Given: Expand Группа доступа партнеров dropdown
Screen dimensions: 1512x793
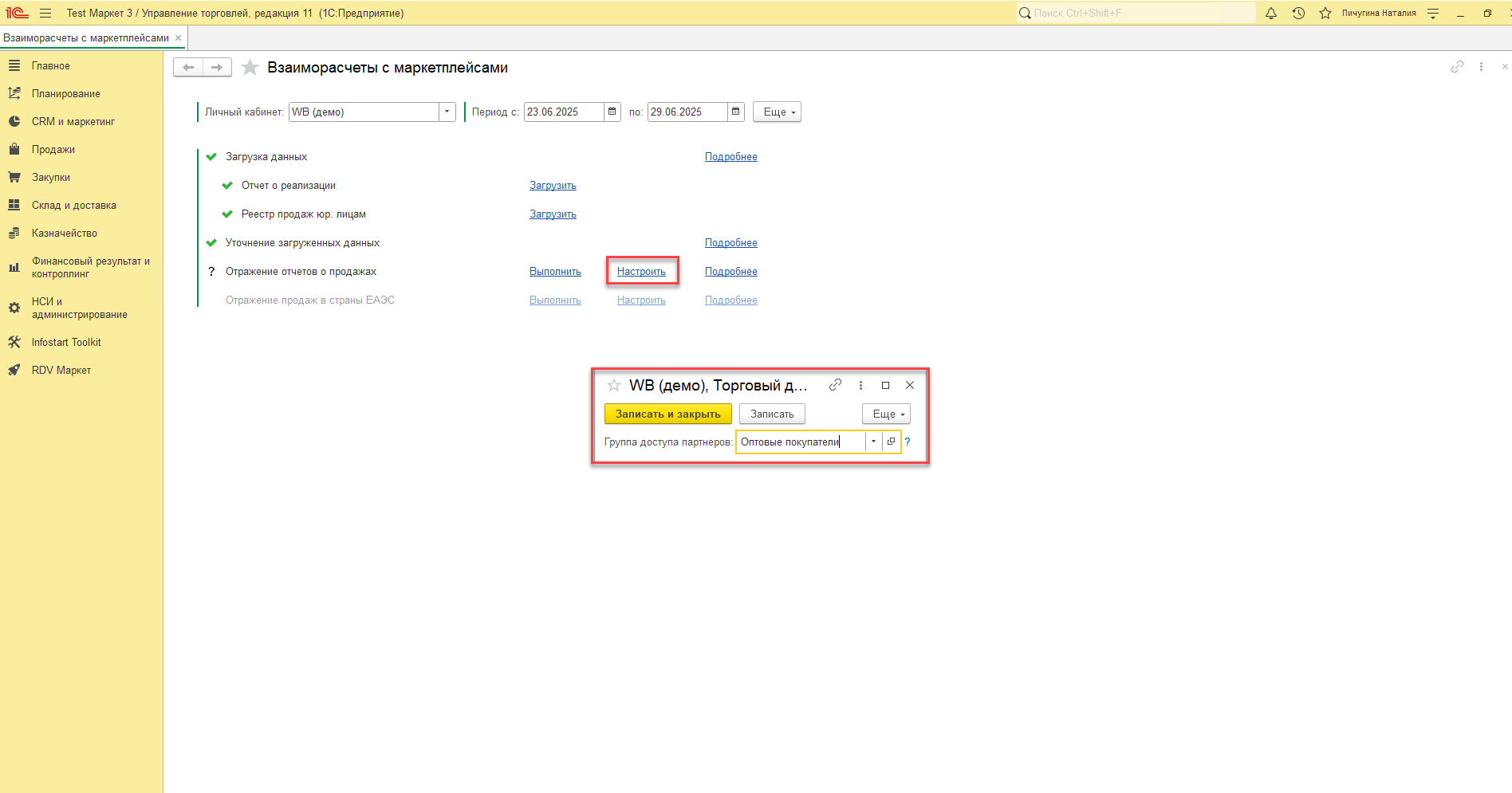Looking at the screenshot, I should point(874,442).
